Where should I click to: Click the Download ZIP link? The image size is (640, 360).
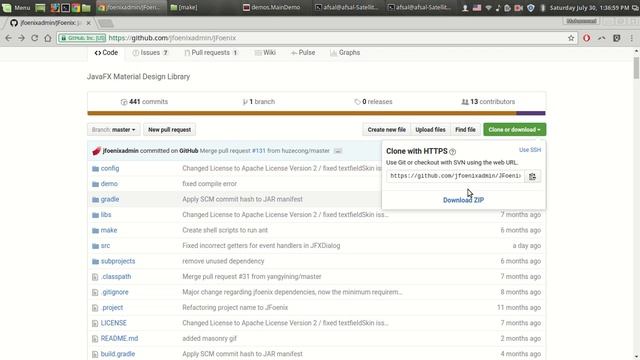click(463, 200)
